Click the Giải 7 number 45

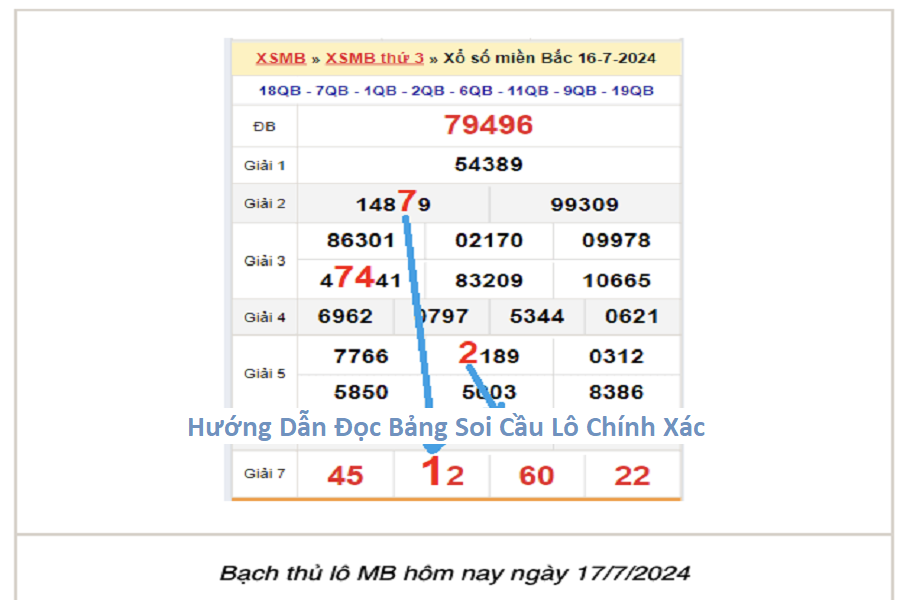[345, 475]
